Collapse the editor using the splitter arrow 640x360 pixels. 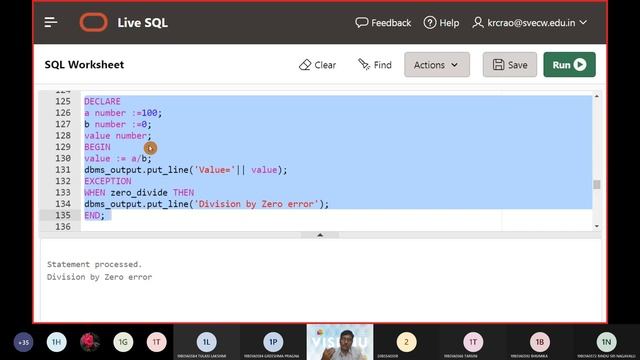320,235
